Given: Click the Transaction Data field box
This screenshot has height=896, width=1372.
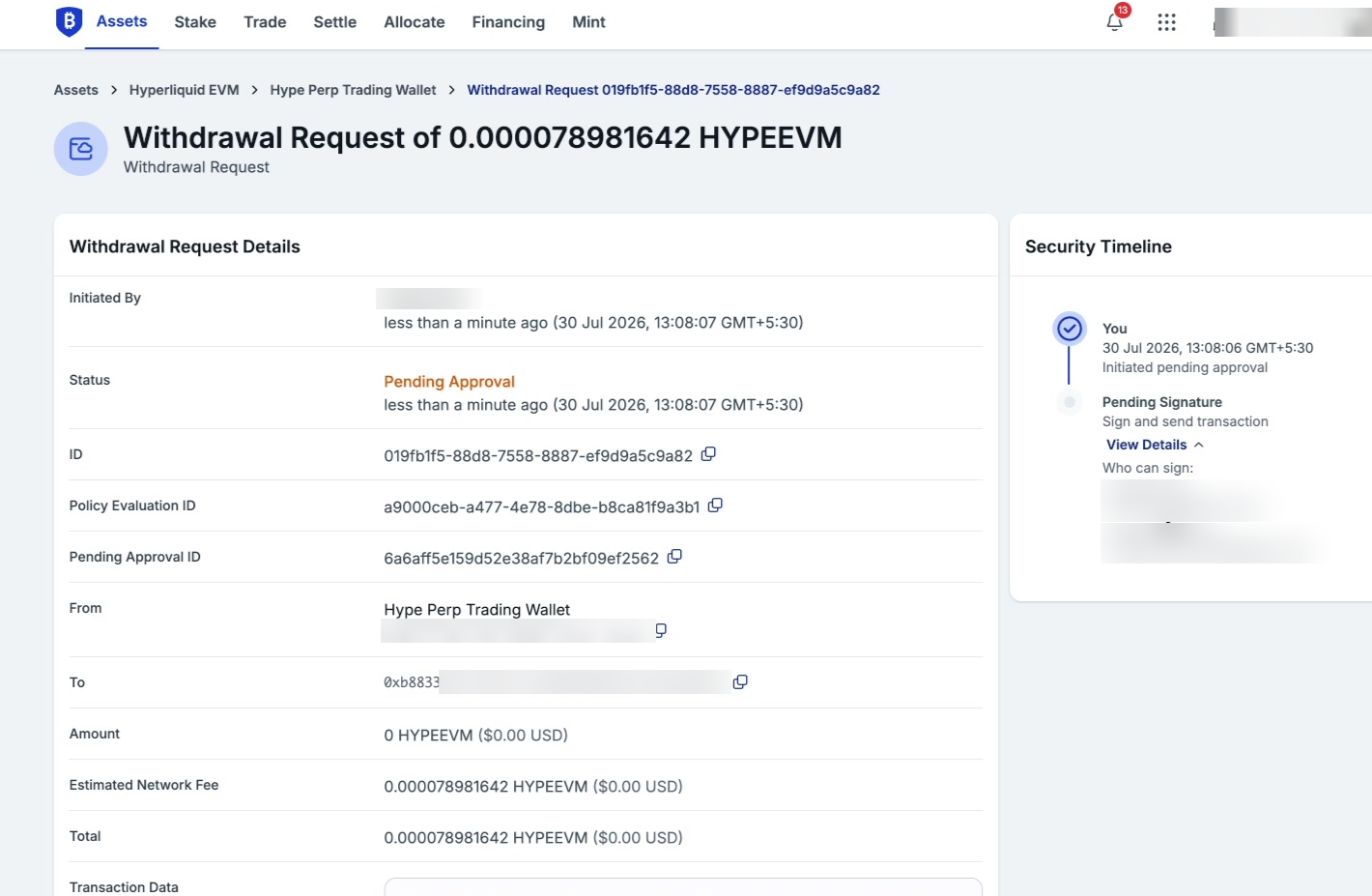Looking at the screenshot, I should coord(683,887).
